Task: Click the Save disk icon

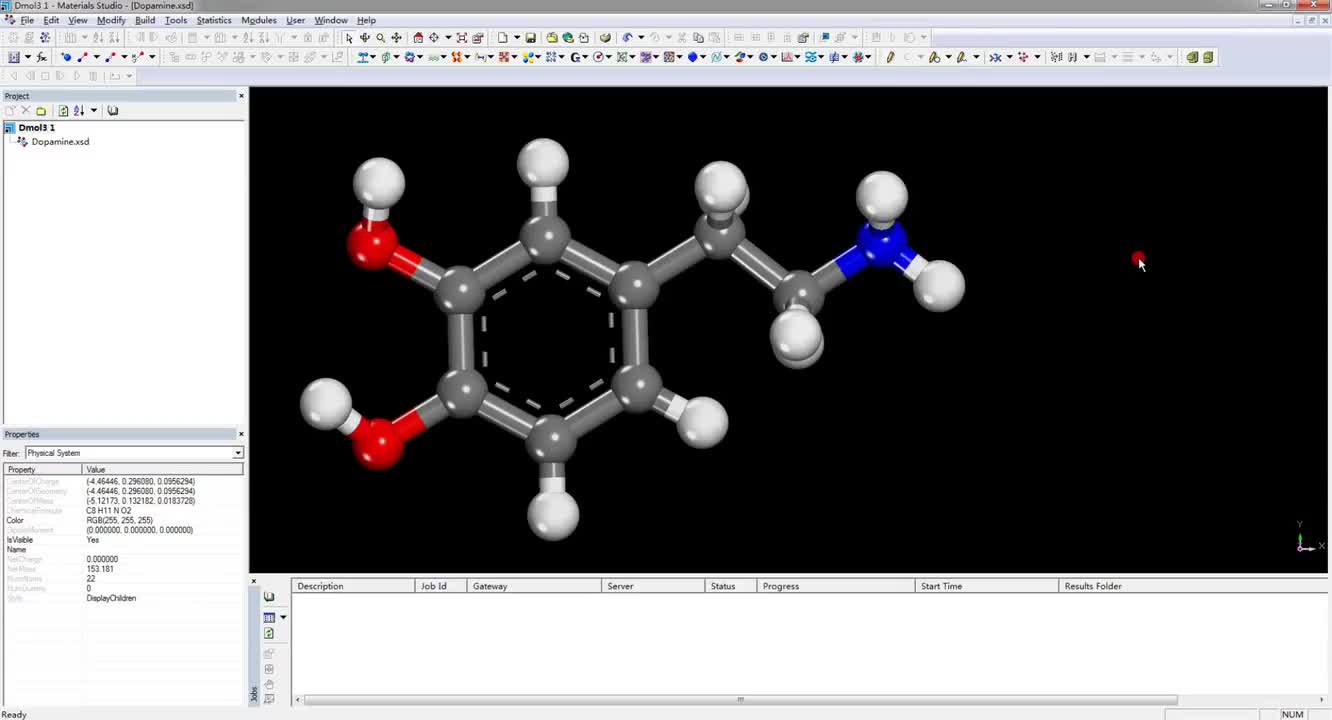Action: click(531, 38)
